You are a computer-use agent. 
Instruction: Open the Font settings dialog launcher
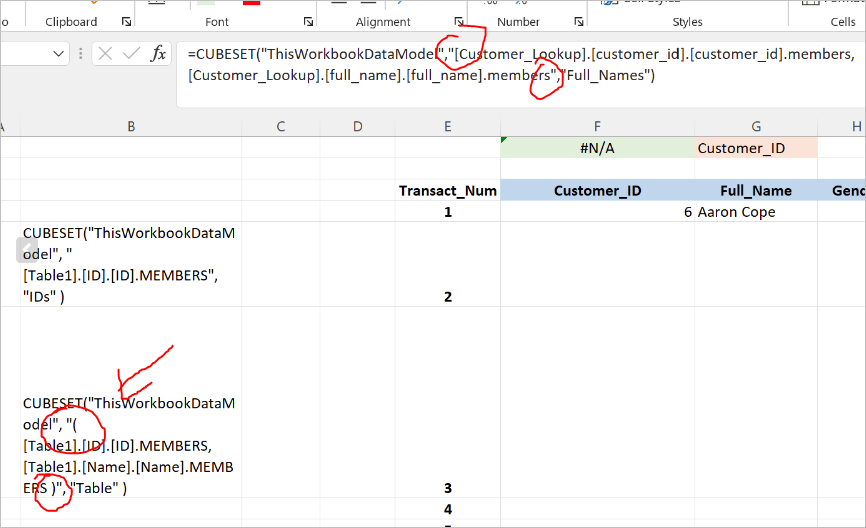(308, 22)
